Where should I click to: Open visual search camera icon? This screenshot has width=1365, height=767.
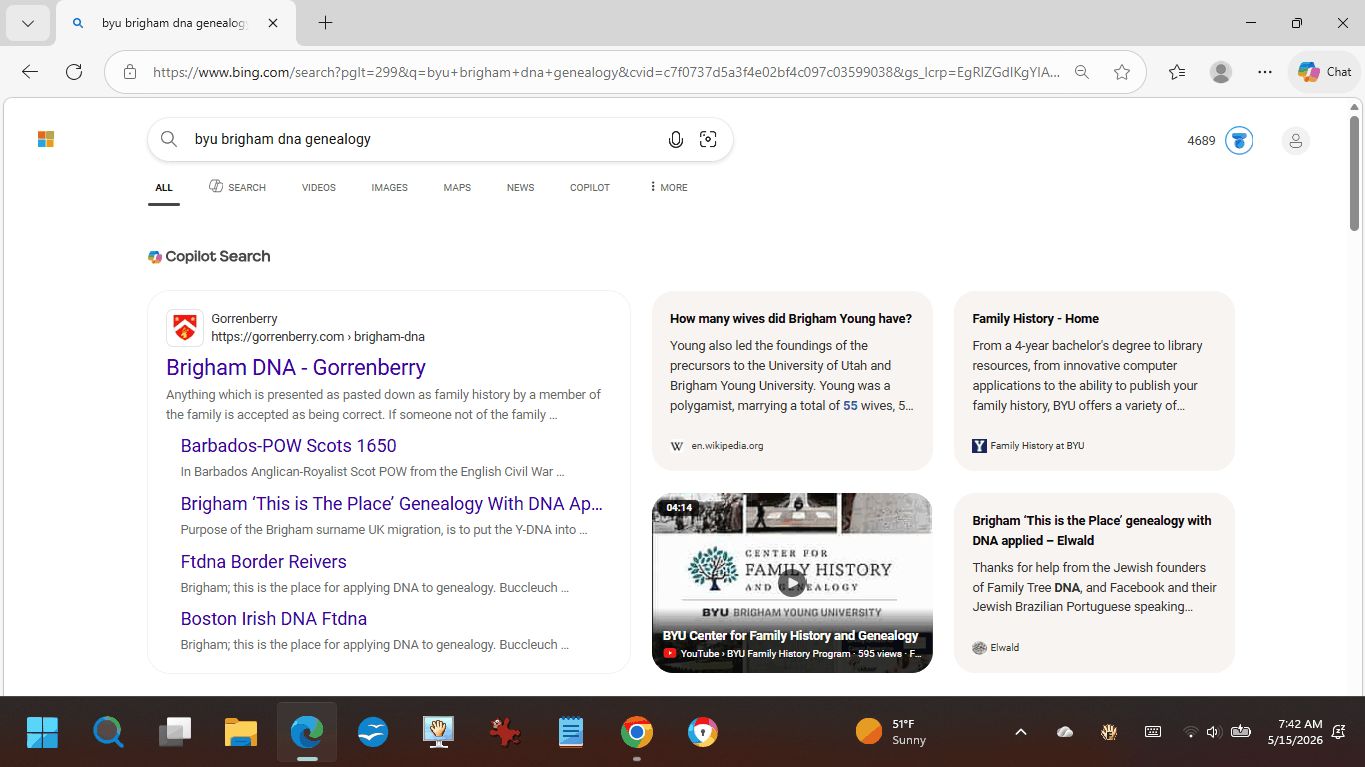coord(708,140)
